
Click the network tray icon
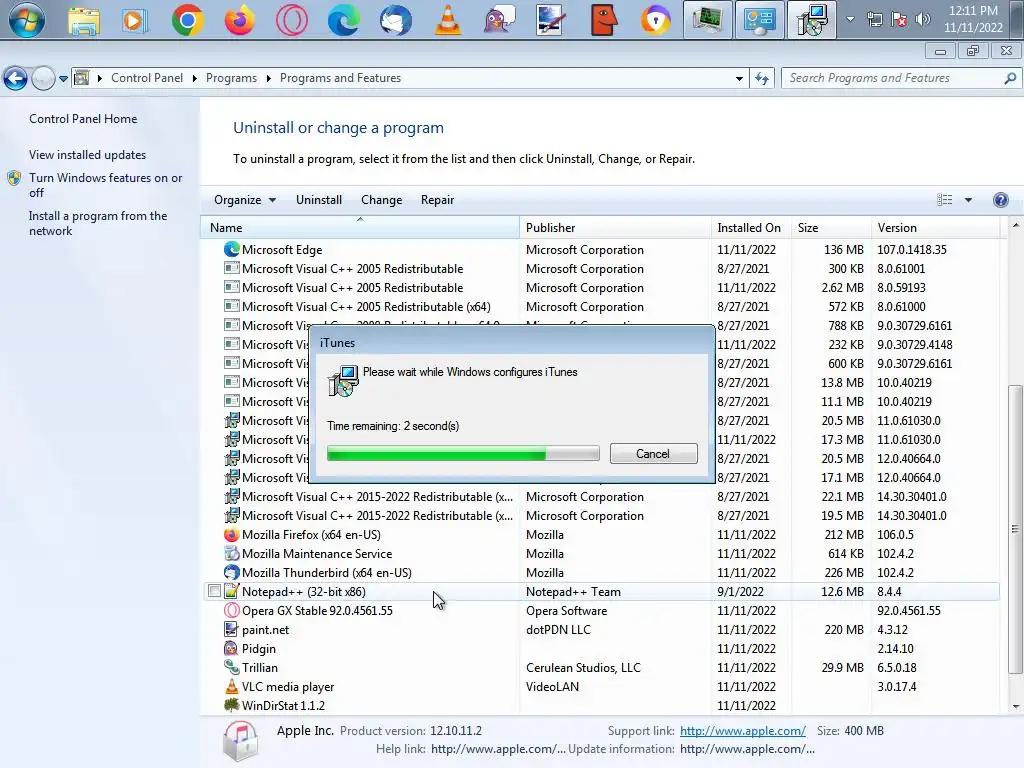(874, 20)
